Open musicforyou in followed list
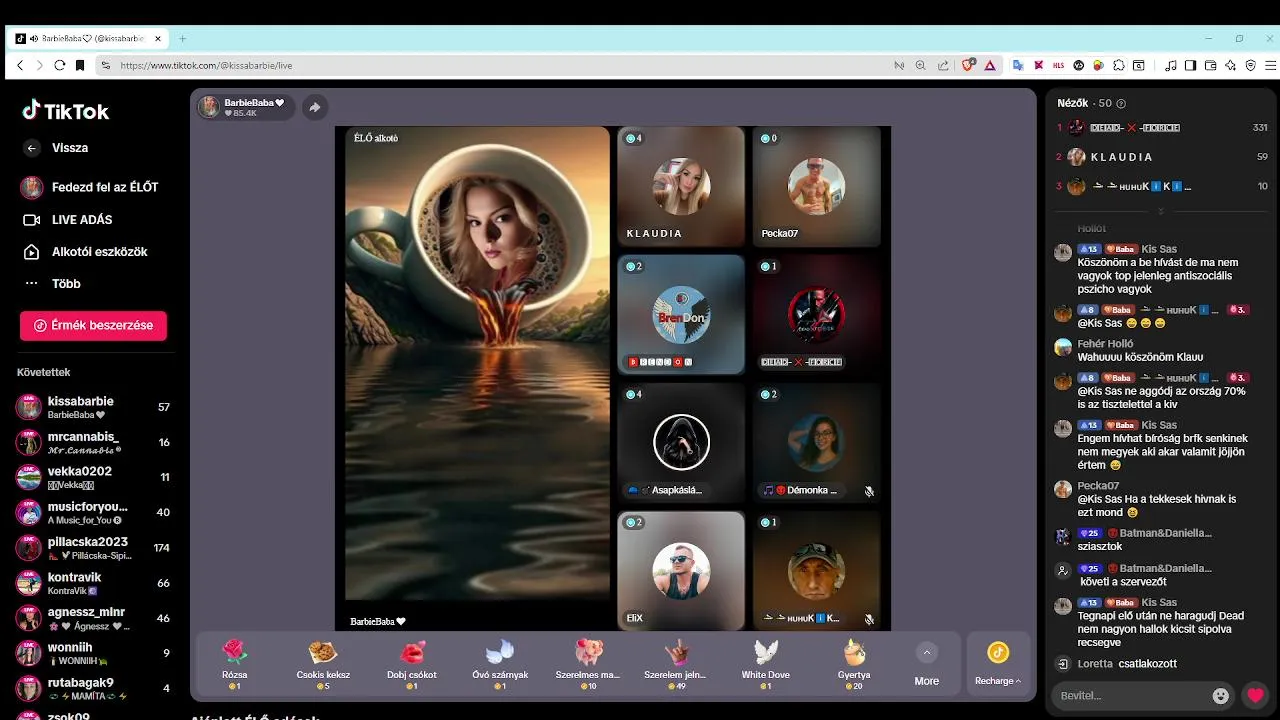Image resolution: width=1280 pixels, height=720 pixels. [x=93, y=512]
